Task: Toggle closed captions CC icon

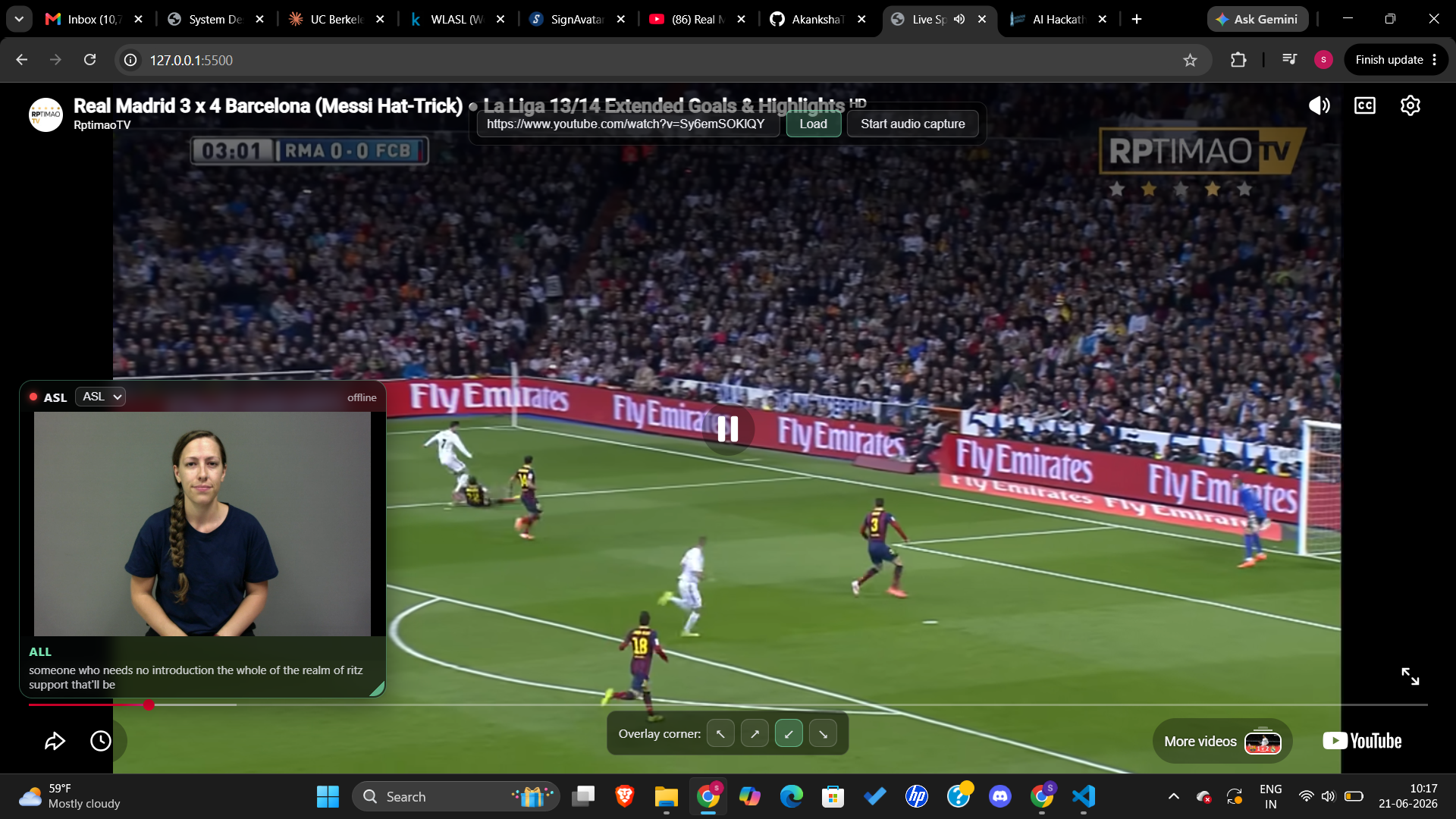Action: point(1365,105)
